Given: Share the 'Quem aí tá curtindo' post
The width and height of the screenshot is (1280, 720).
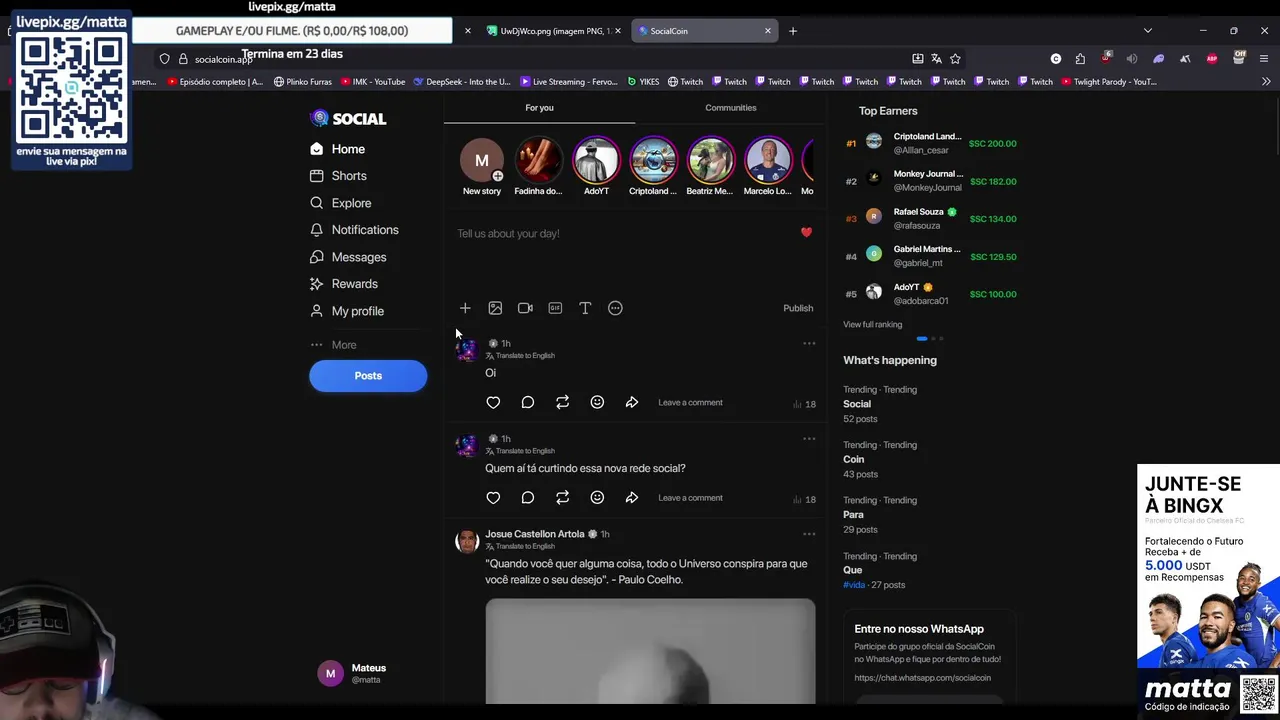Looking at the screenshot, I should (632, 498).
